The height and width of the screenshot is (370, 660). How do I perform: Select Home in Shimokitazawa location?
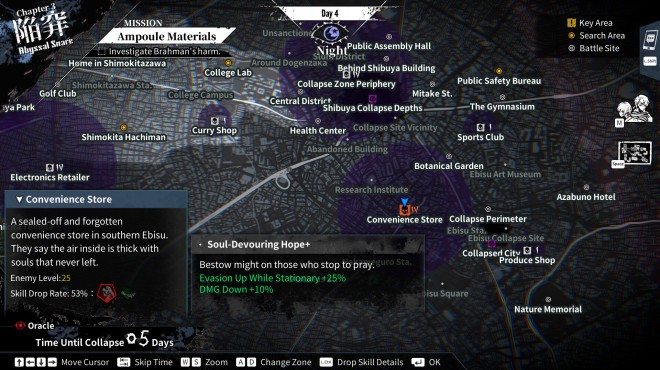pyautogui.click(x=117, y=63)
